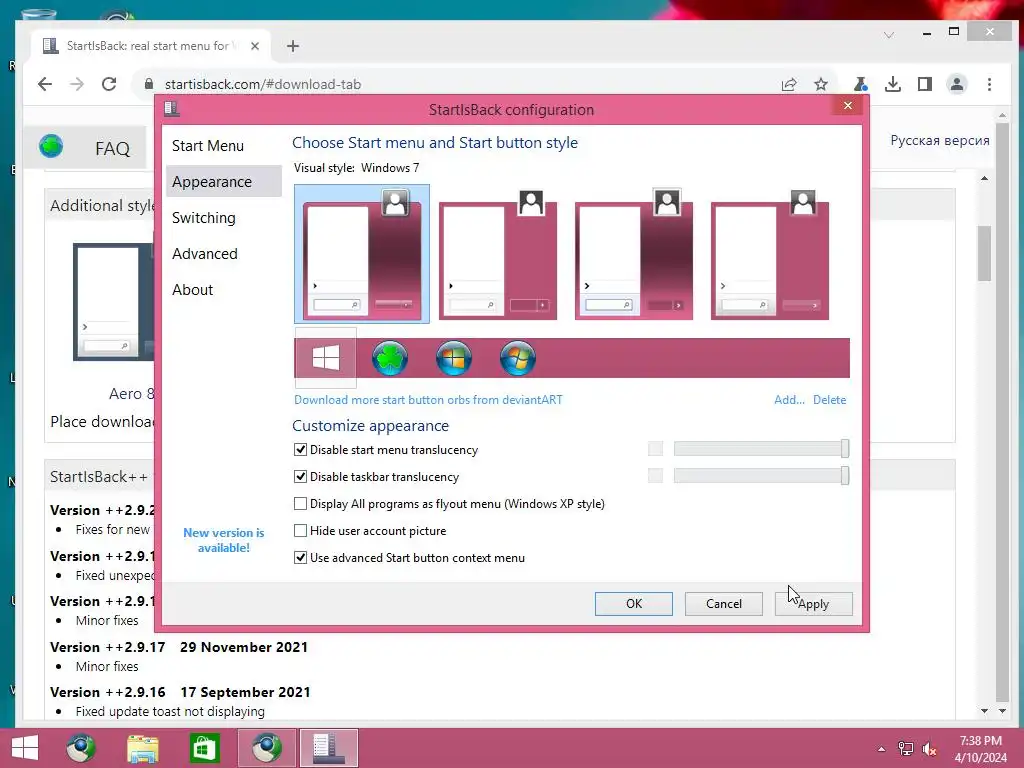Open the Русская версия link
The image size is (1024, 768).
(940, 140)
